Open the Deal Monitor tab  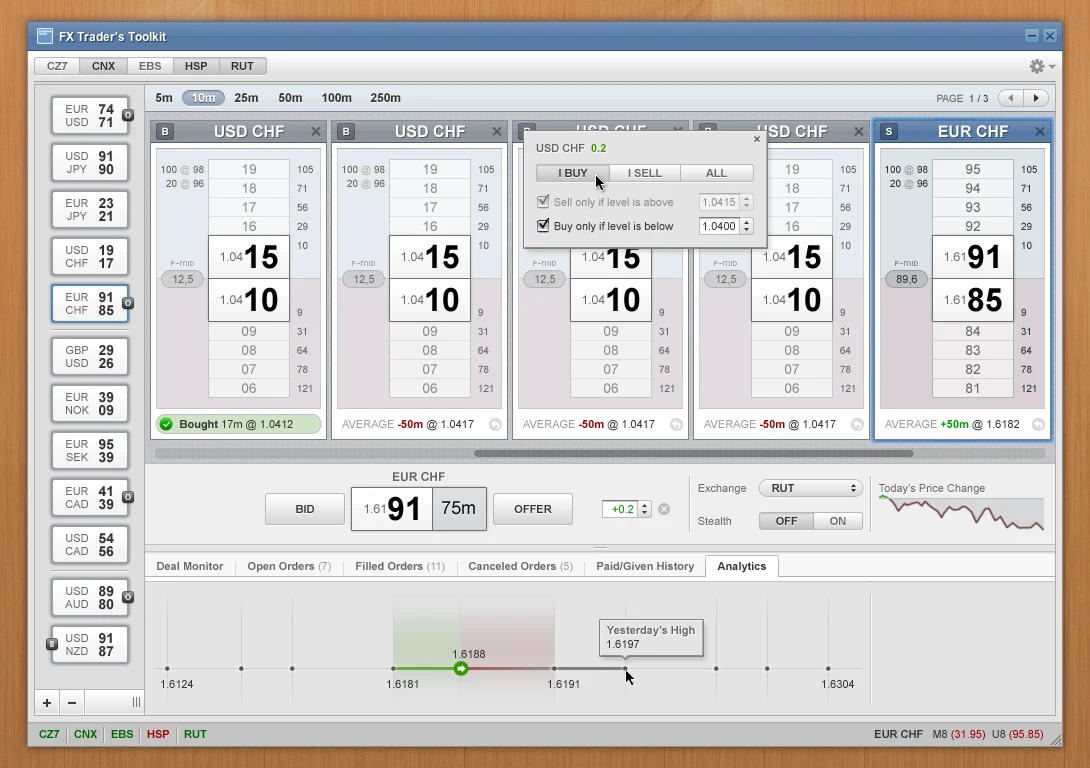[190, 566]
